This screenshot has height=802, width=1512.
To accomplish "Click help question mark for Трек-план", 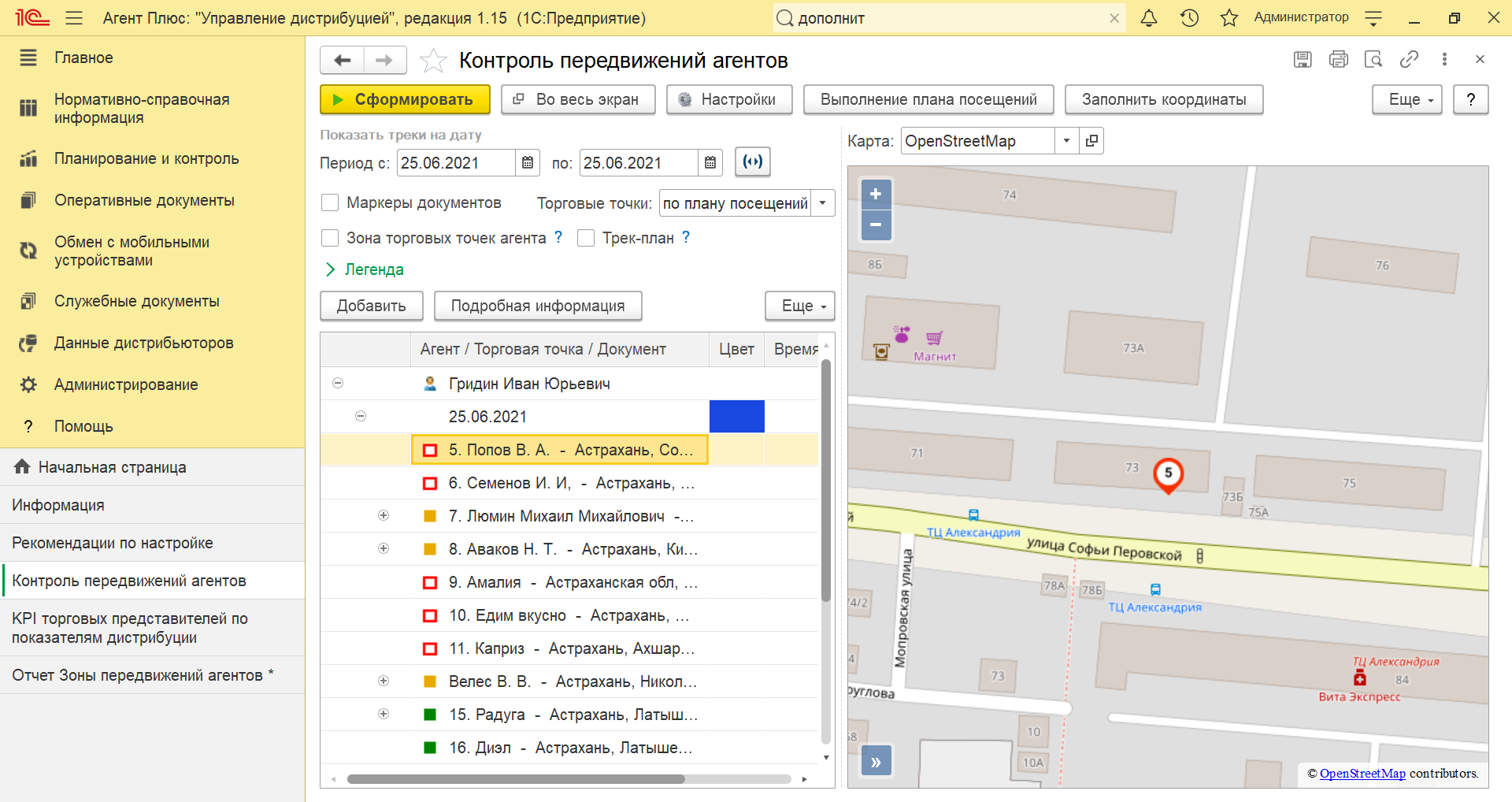I will point(686,237).
